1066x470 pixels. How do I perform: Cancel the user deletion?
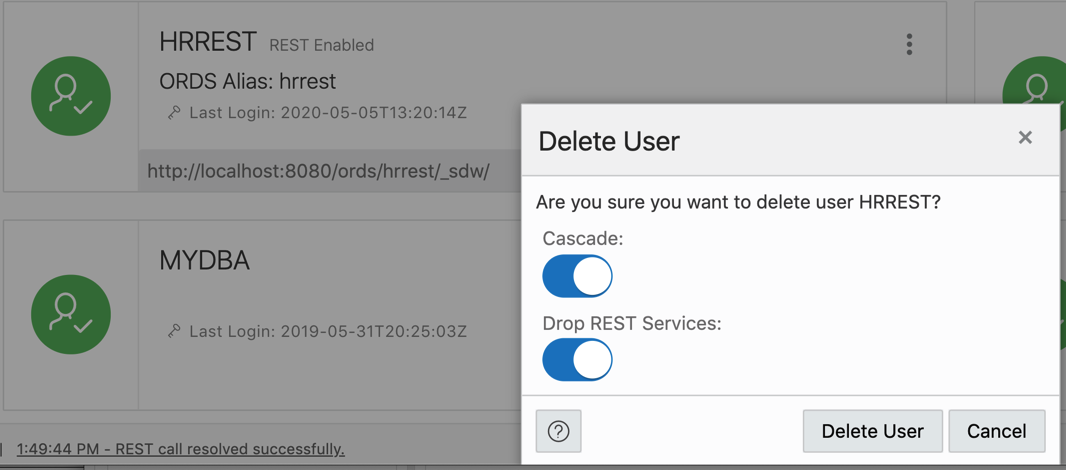click(x=997, y=431)
